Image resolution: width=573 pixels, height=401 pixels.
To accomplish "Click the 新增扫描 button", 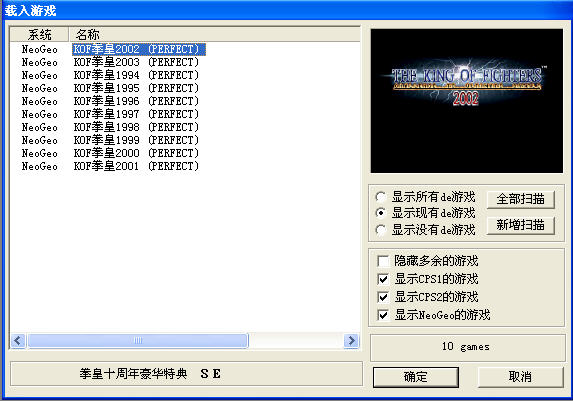I will click(520, 225).
